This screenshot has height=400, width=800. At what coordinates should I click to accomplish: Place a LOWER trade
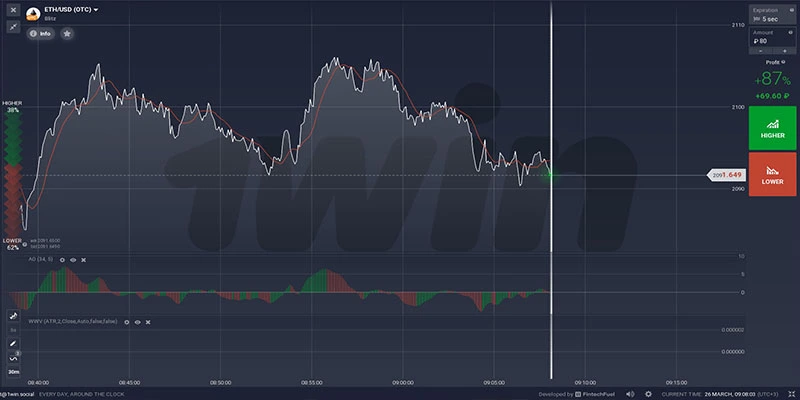tap(772, 174)
